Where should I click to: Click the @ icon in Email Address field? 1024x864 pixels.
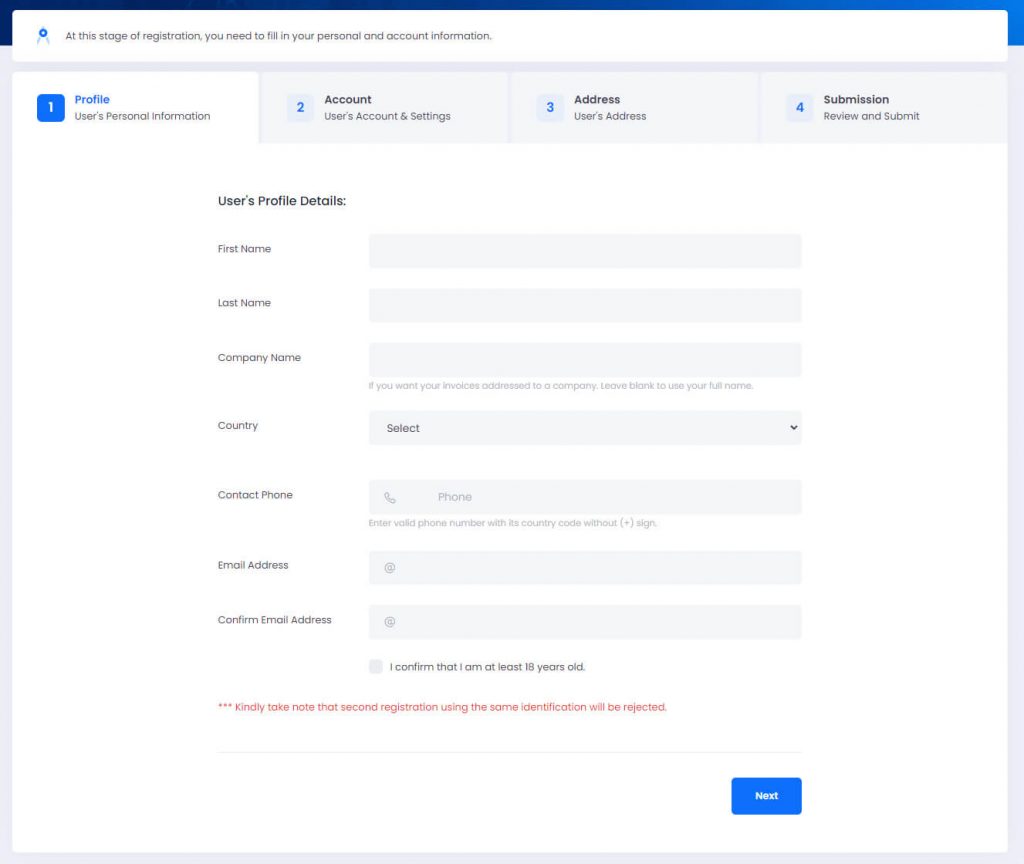389,567
